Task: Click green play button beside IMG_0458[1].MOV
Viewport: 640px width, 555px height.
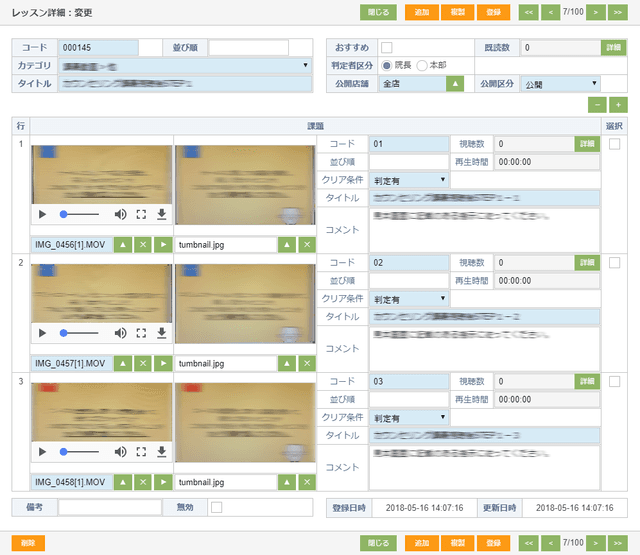Action: [x=163, y=482]
